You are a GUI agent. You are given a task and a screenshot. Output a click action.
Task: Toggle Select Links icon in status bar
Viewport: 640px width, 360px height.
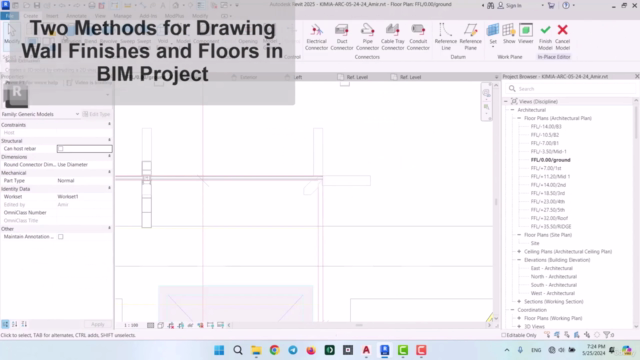pyautogui.click(x=547, y=335)
